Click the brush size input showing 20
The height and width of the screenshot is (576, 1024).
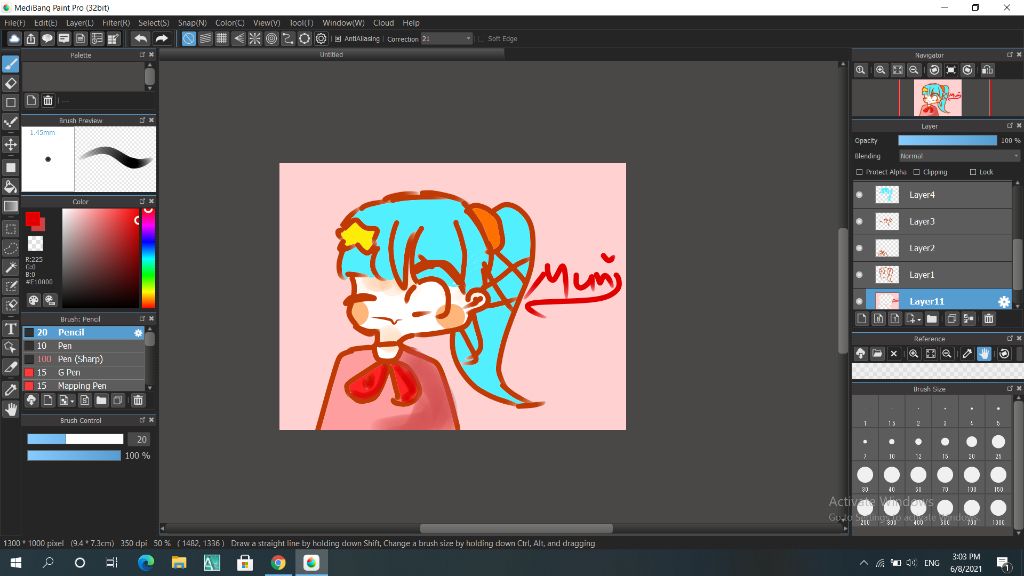pyautogui.click(x=139, y=440)
